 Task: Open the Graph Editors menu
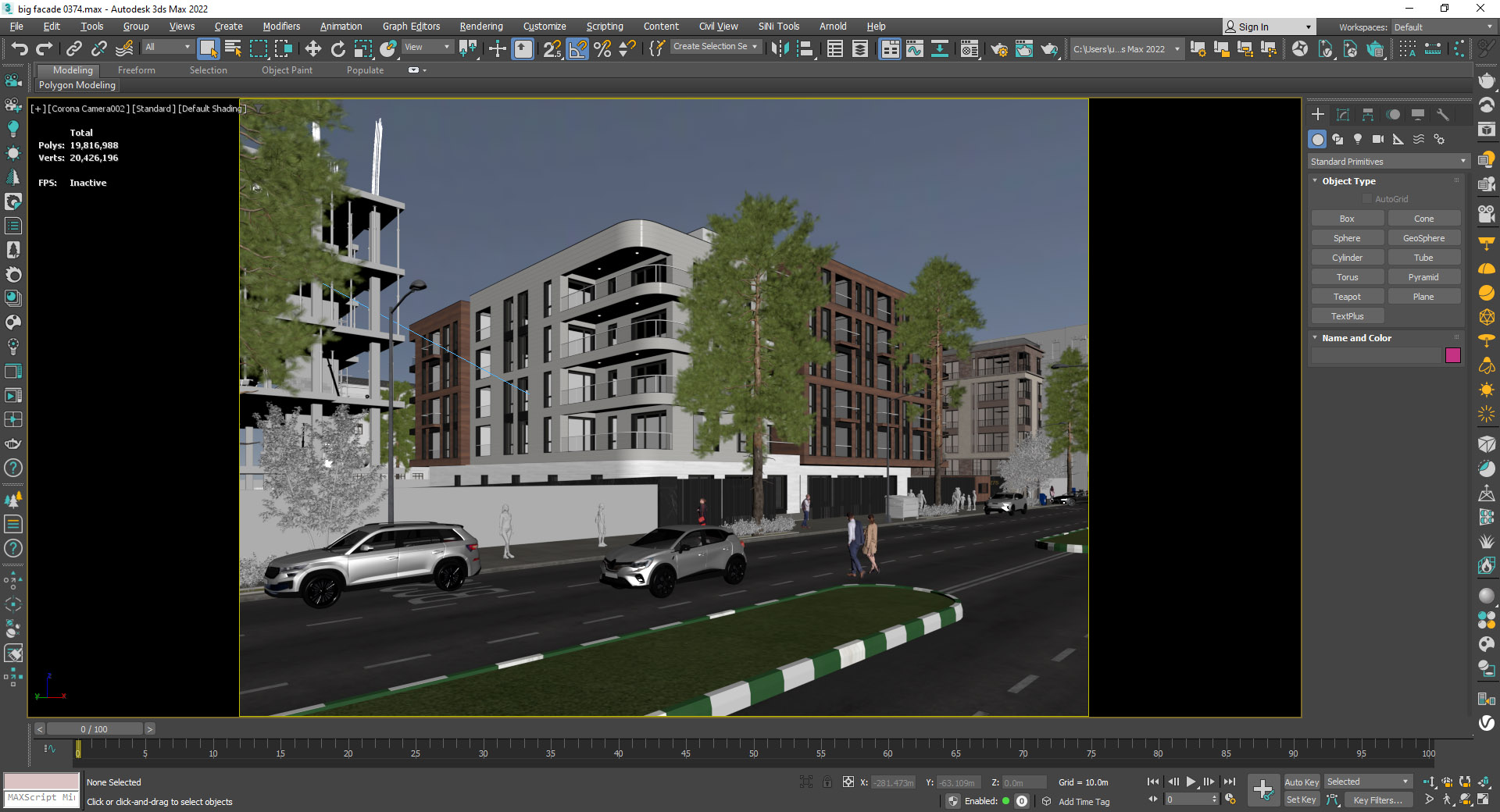(411, 27)
